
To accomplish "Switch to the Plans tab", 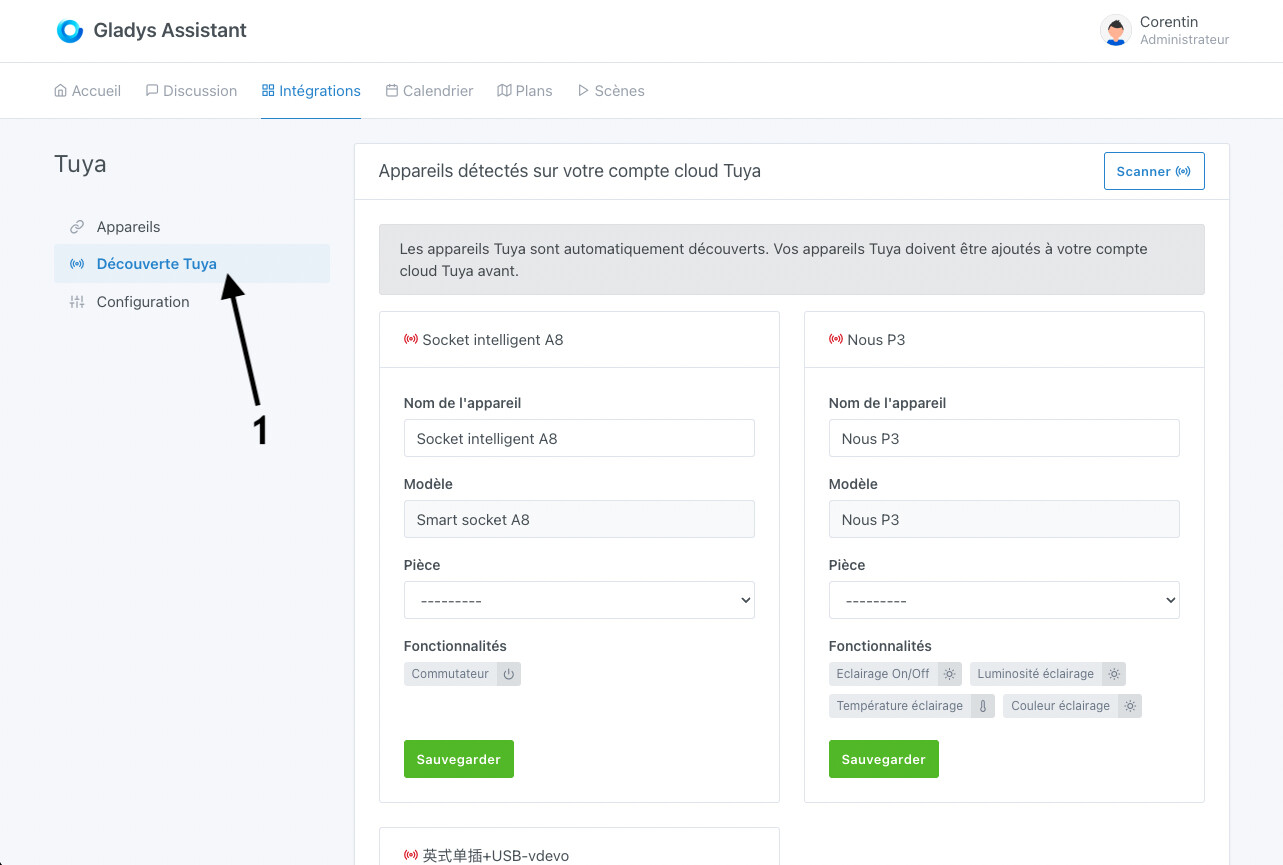I will [x=525, y=90].
